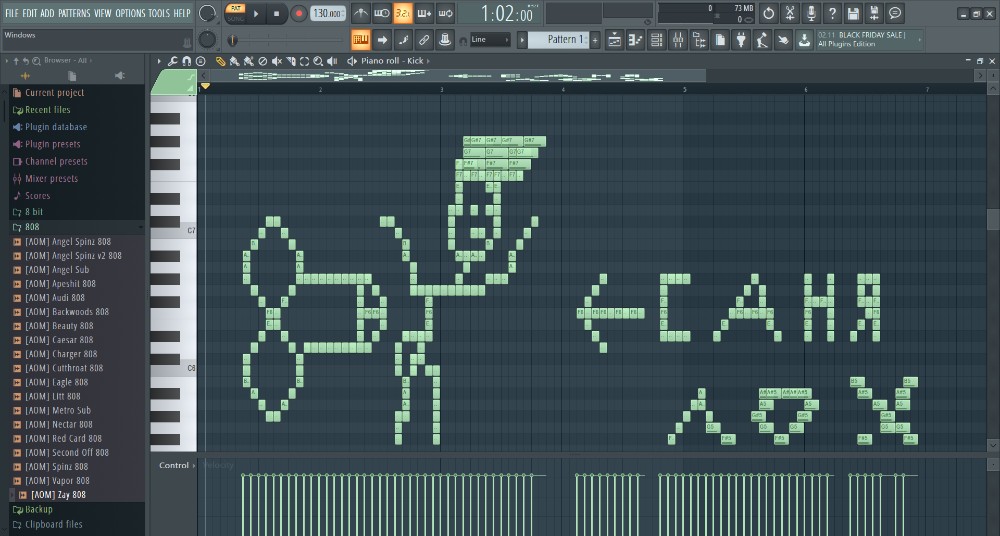
Task: Open the Pattern 1 selector
Action: click(559, 40)
